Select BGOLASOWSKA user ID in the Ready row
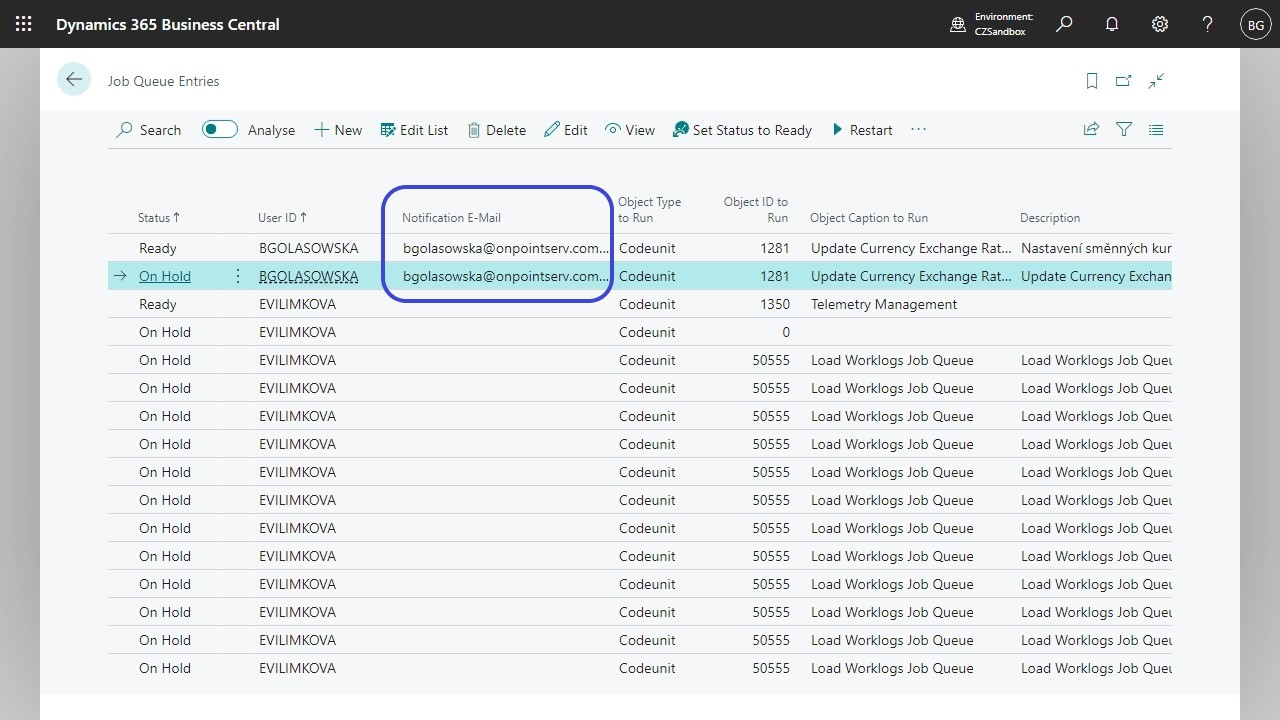This screenshot has width=1280, height=720. point(308,248)
